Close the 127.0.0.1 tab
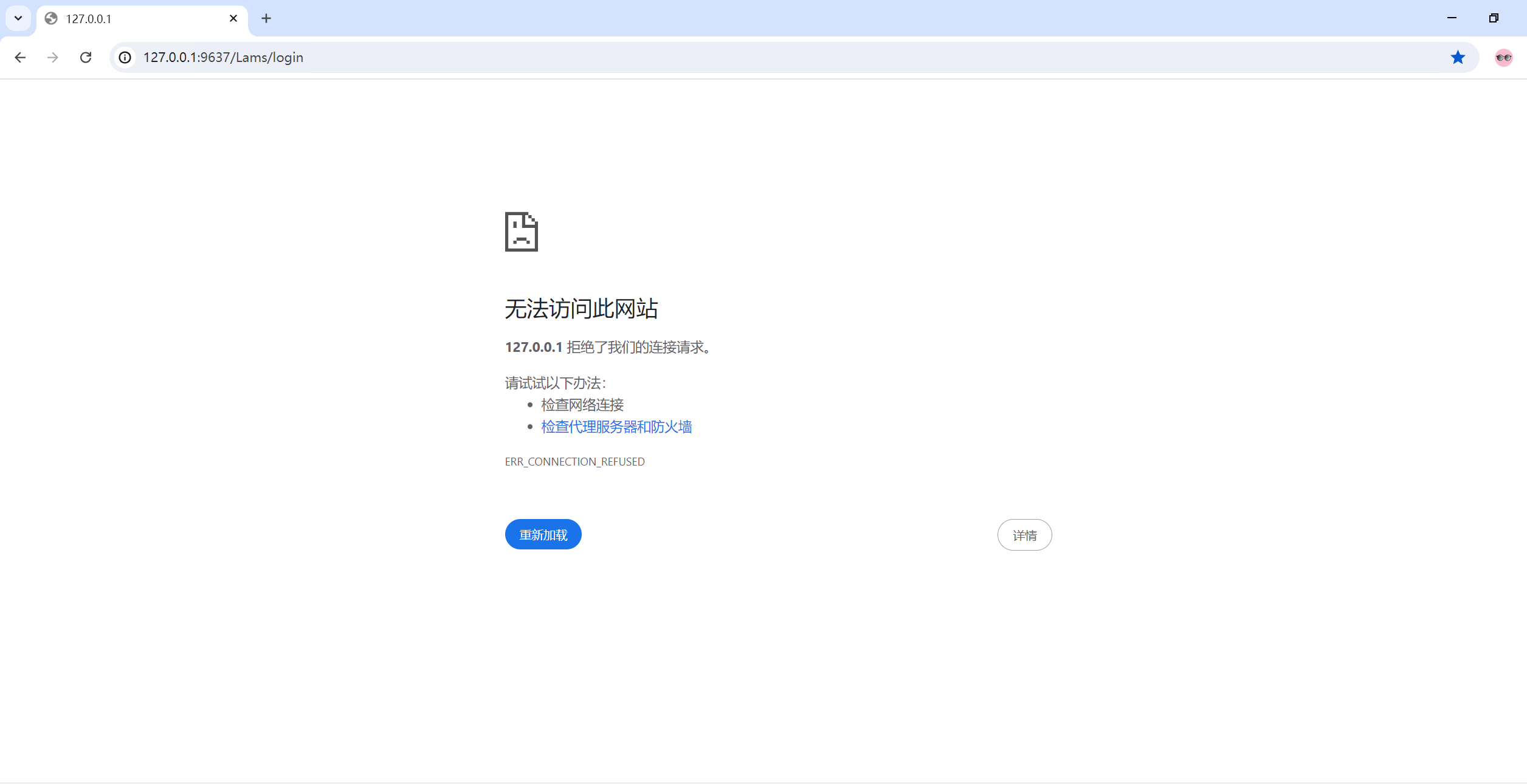Screen dimensions: 1527x784 (x=233, y=18)
